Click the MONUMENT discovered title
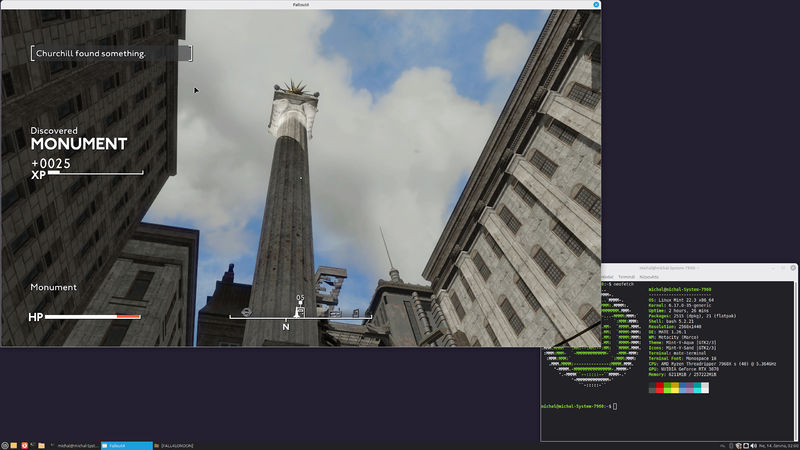 point(79,144)
